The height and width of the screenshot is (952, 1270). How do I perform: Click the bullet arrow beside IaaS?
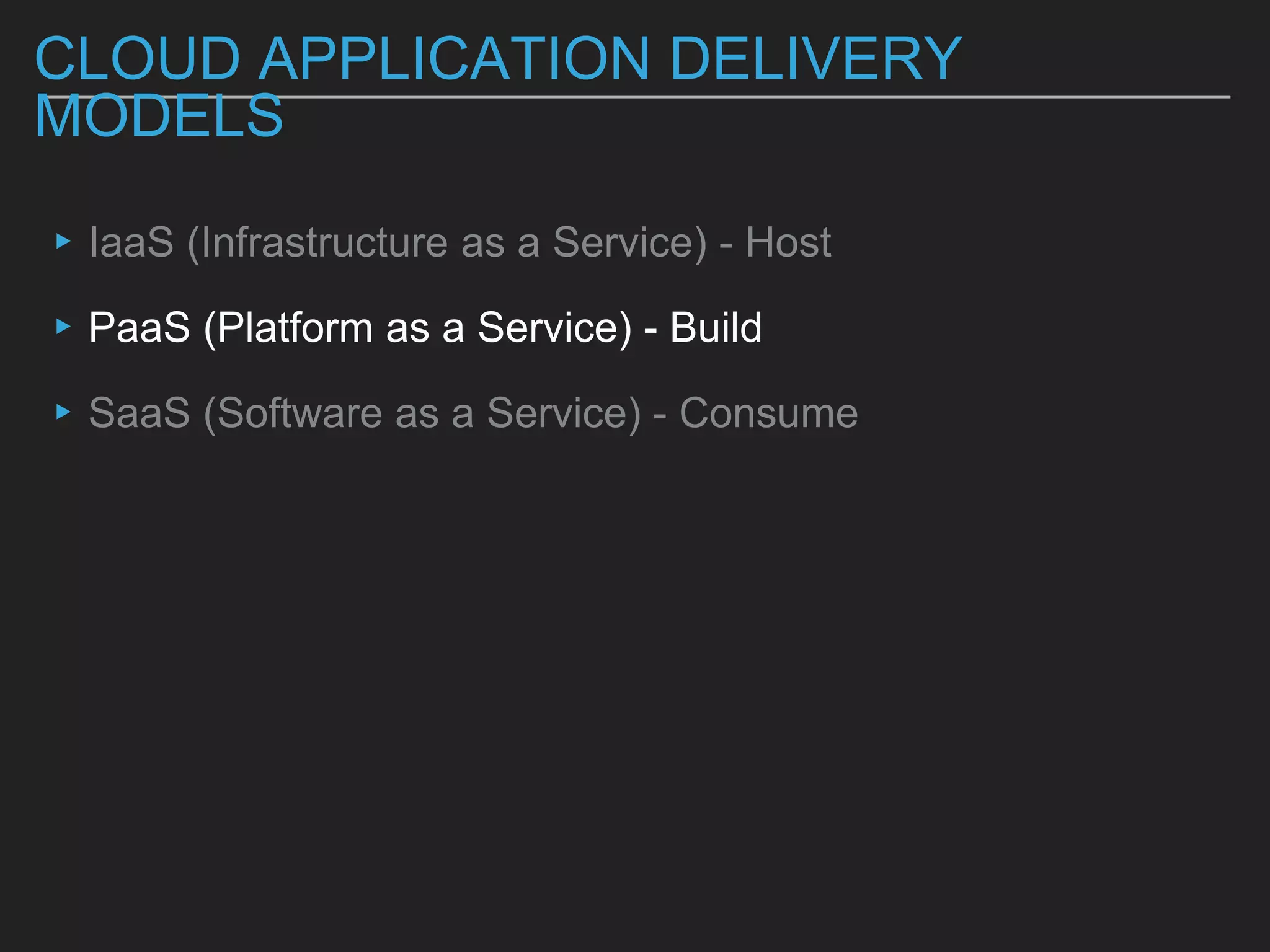pos(63,241)
